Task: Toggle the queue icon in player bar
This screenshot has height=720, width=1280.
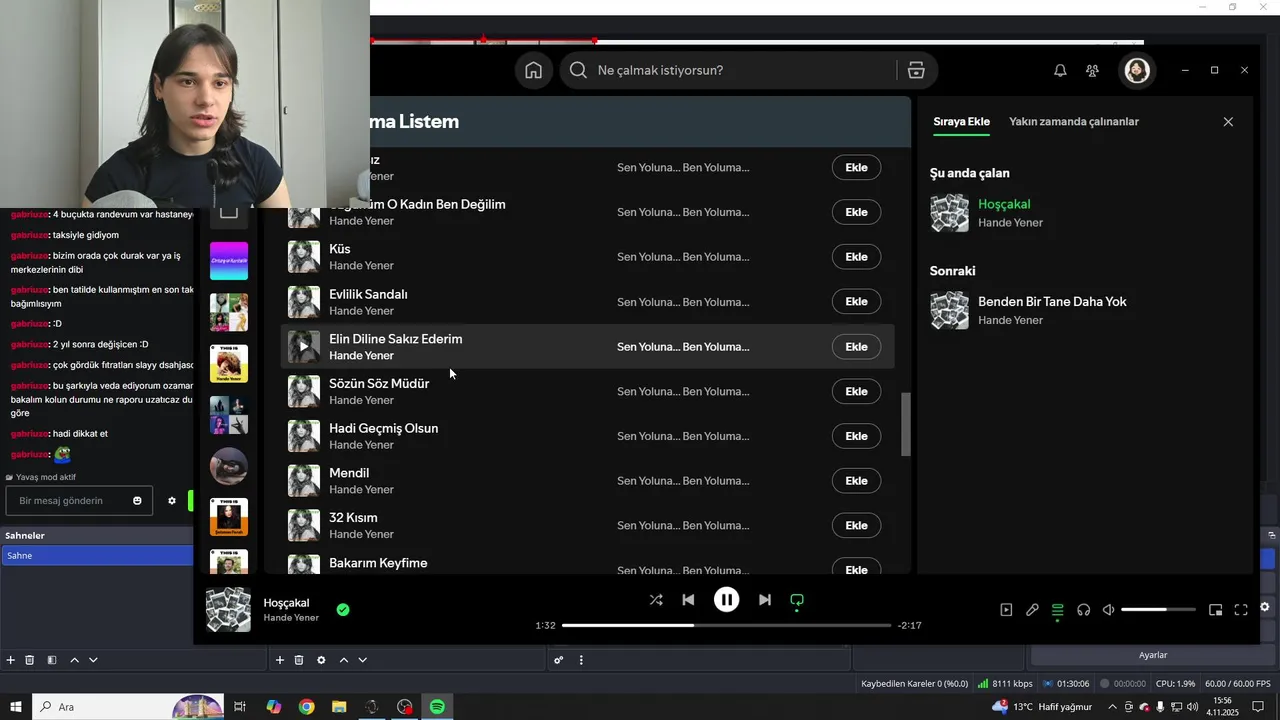Action: tap(1057, 610)
